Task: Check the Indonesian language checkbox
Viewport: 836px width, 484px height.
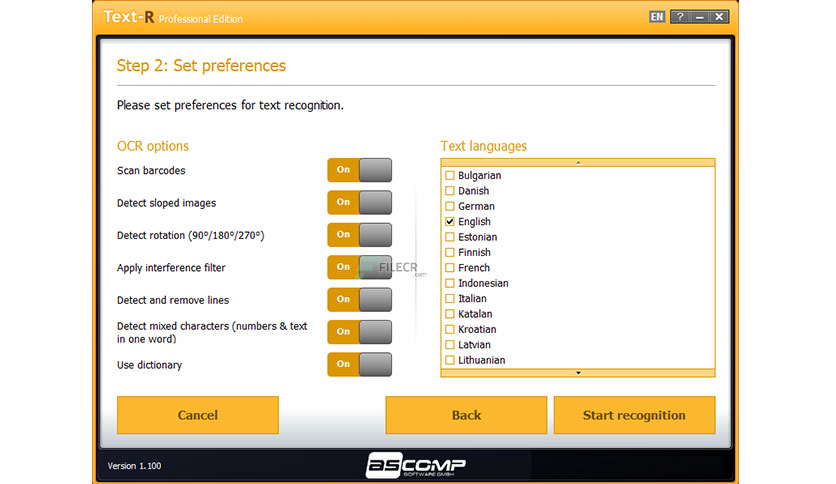Action: pyautogui.click(x=450, y=283)
